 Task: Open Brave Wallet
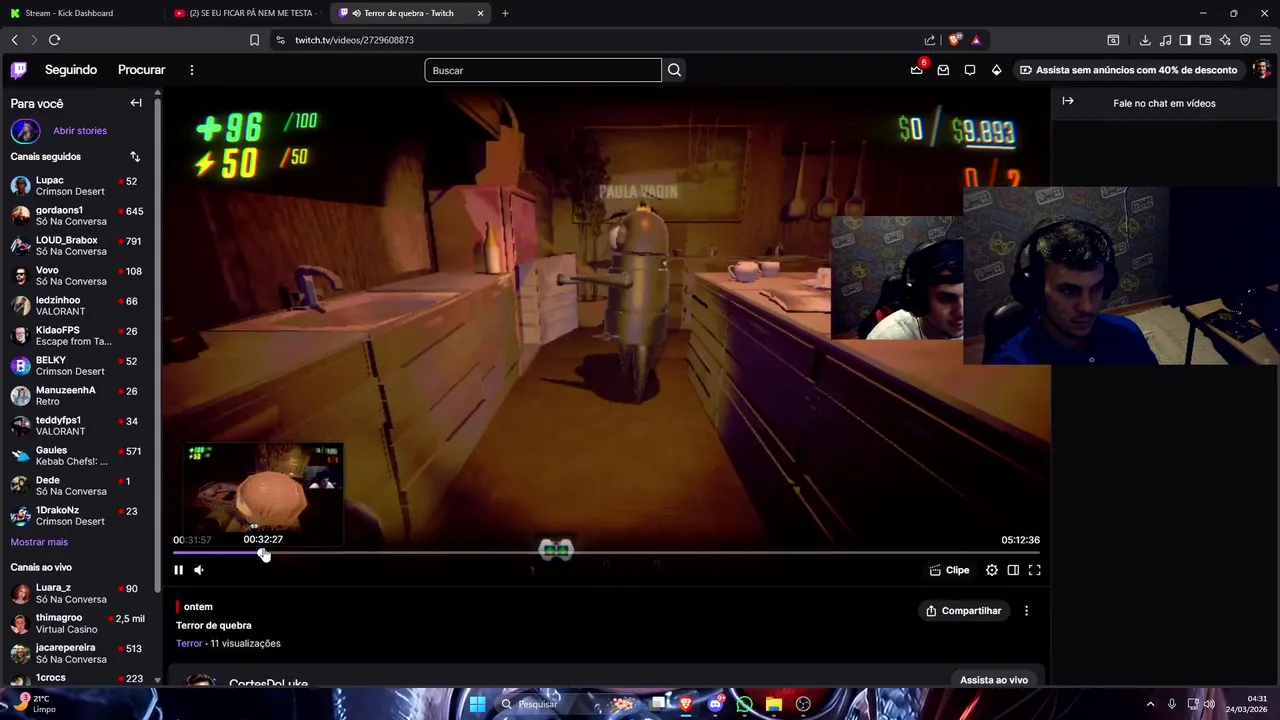click(1205, 40)
